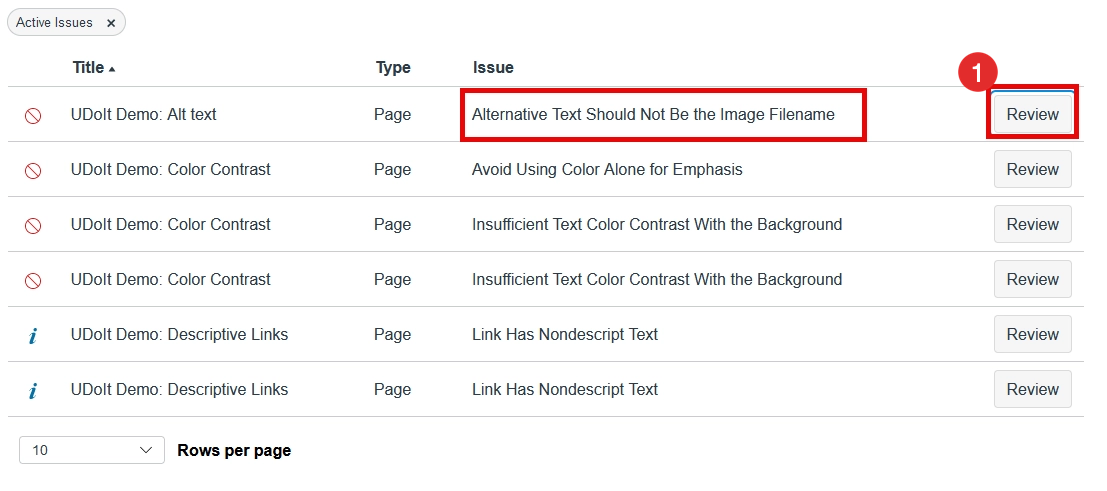Viewport: 1107px width, 491px height.
Task: Review the Alt text filename issue
Action: 1032,115
